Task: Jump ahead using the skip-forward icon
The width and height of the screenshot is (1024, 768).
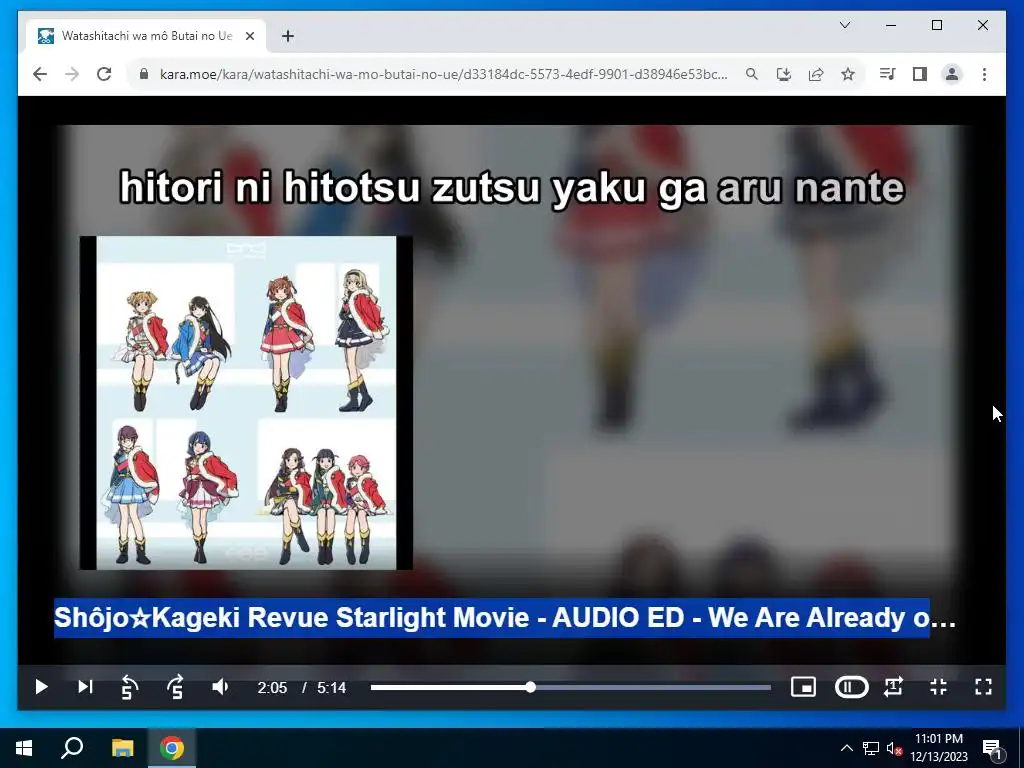Action: click(175, 687)
